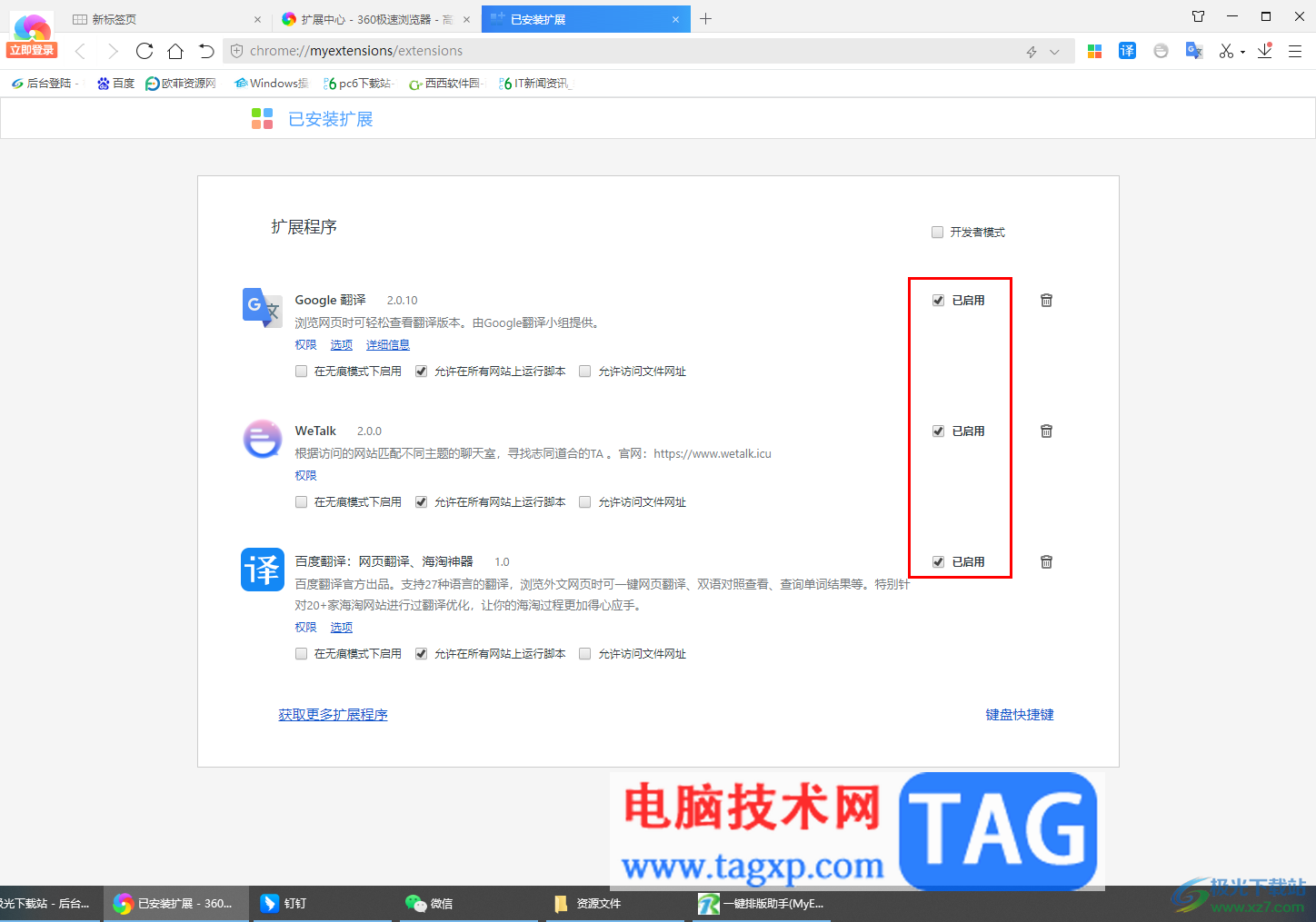Enable 开发者模式 checkbox
Screen dimensions: 1316x922
point(937,233)
